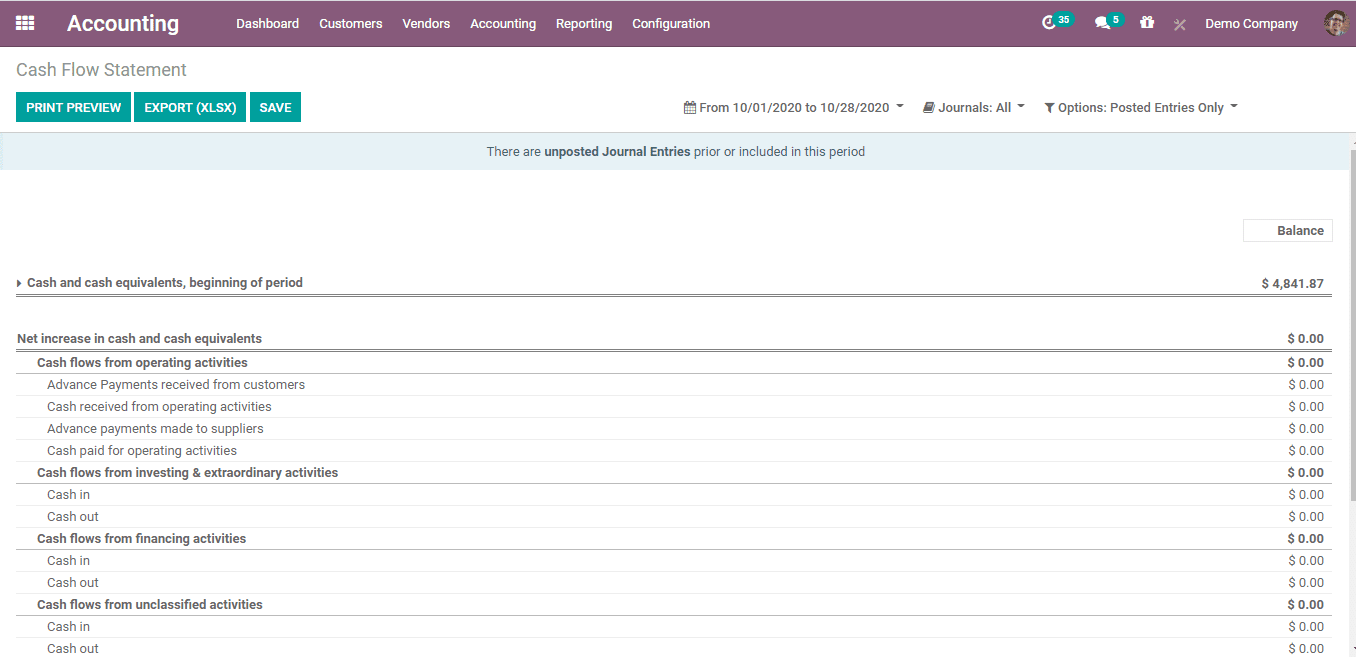This screenshot has width=1356, height=657.
Task: Open the Reporting menu
Action: [x=584, y=24]
